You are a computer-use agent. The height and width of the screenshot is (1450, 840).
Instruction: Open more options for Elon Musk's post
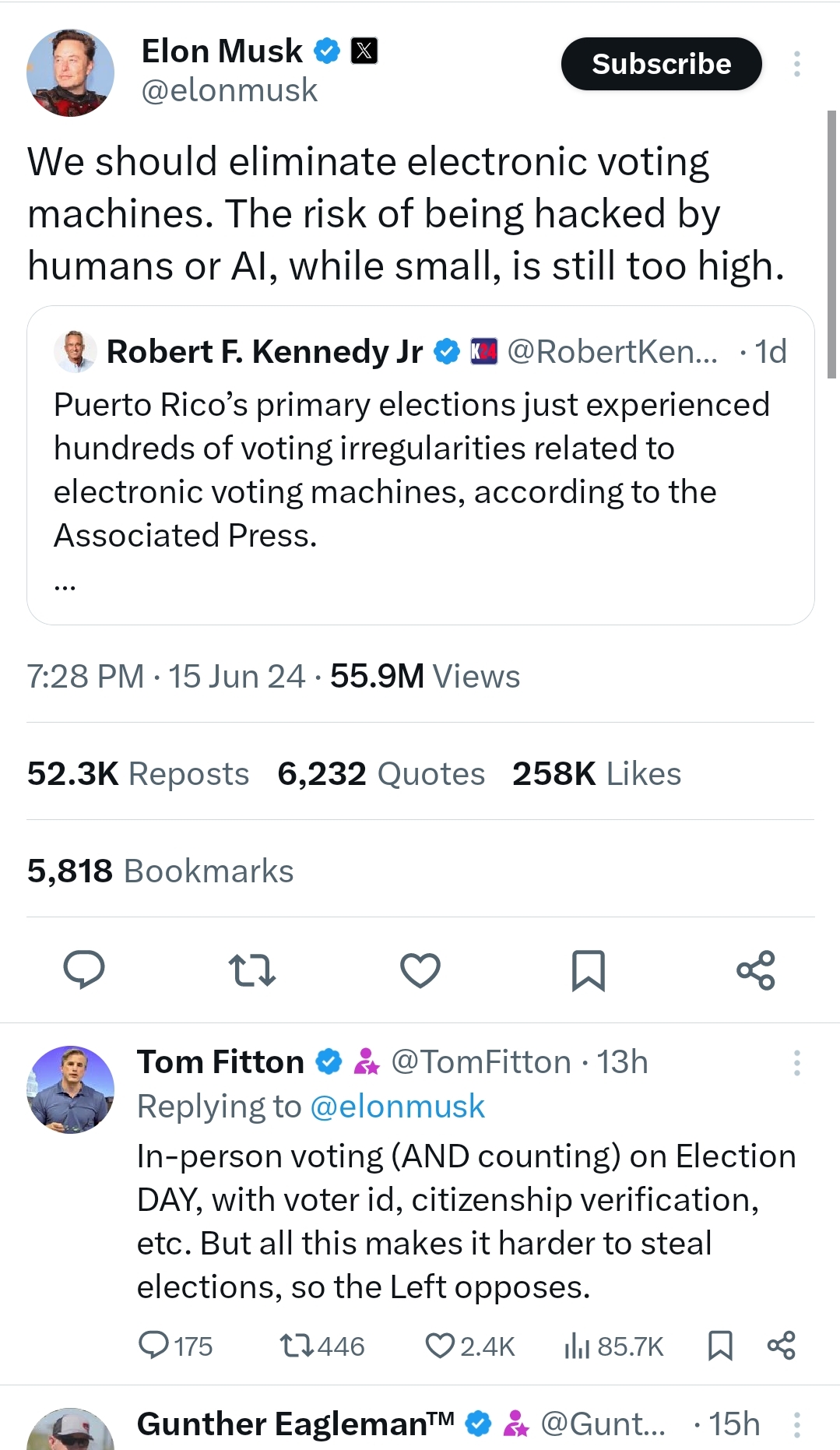coord(796,64)
